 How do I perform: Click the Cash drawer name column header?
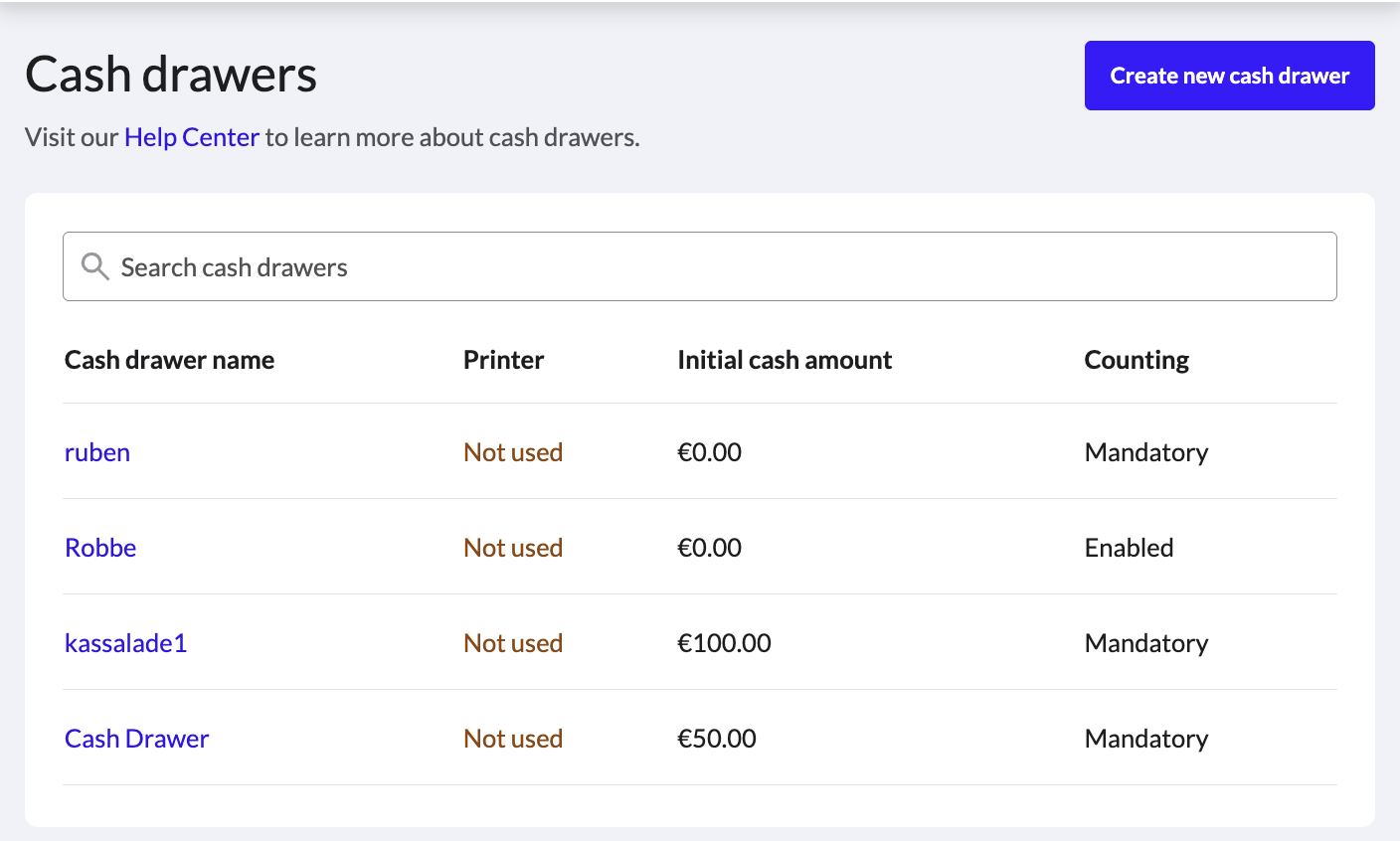click(x=169, y=360)
